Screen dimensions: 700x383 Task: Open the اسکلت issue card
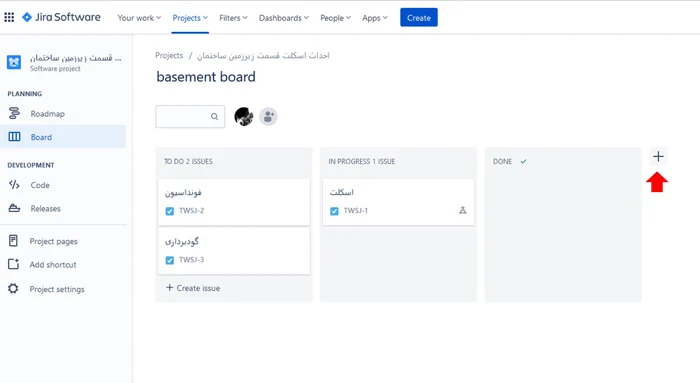click(x=399, y=202)
